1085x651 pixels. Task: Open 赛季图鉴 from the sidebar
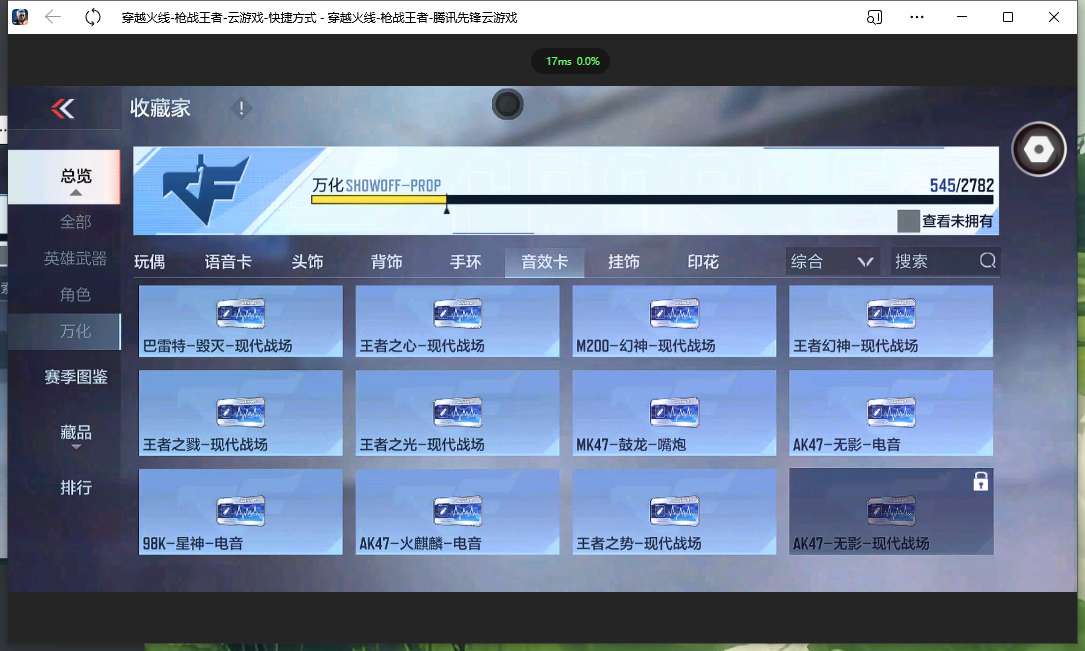(x=76, y=377)
